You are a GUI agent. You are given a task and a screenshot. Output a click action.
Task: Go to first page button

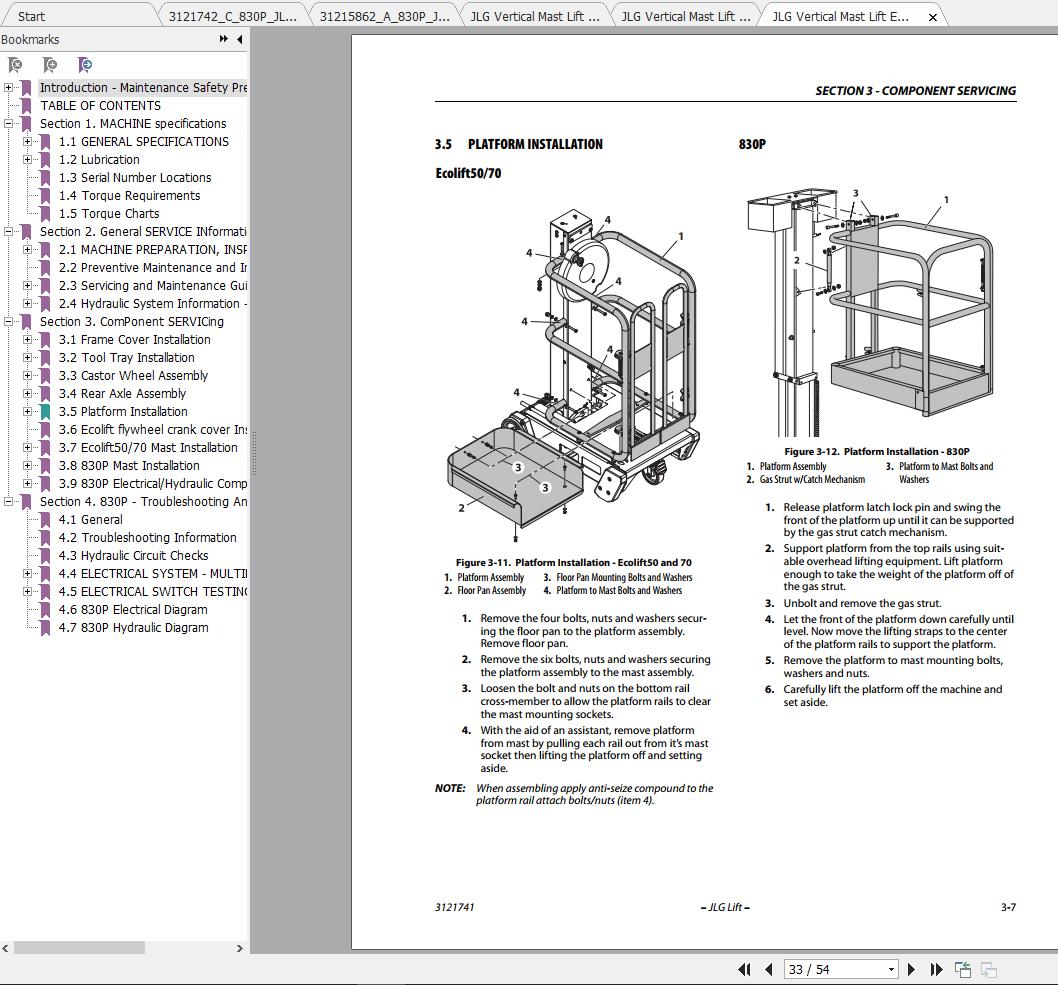point(744,969)
